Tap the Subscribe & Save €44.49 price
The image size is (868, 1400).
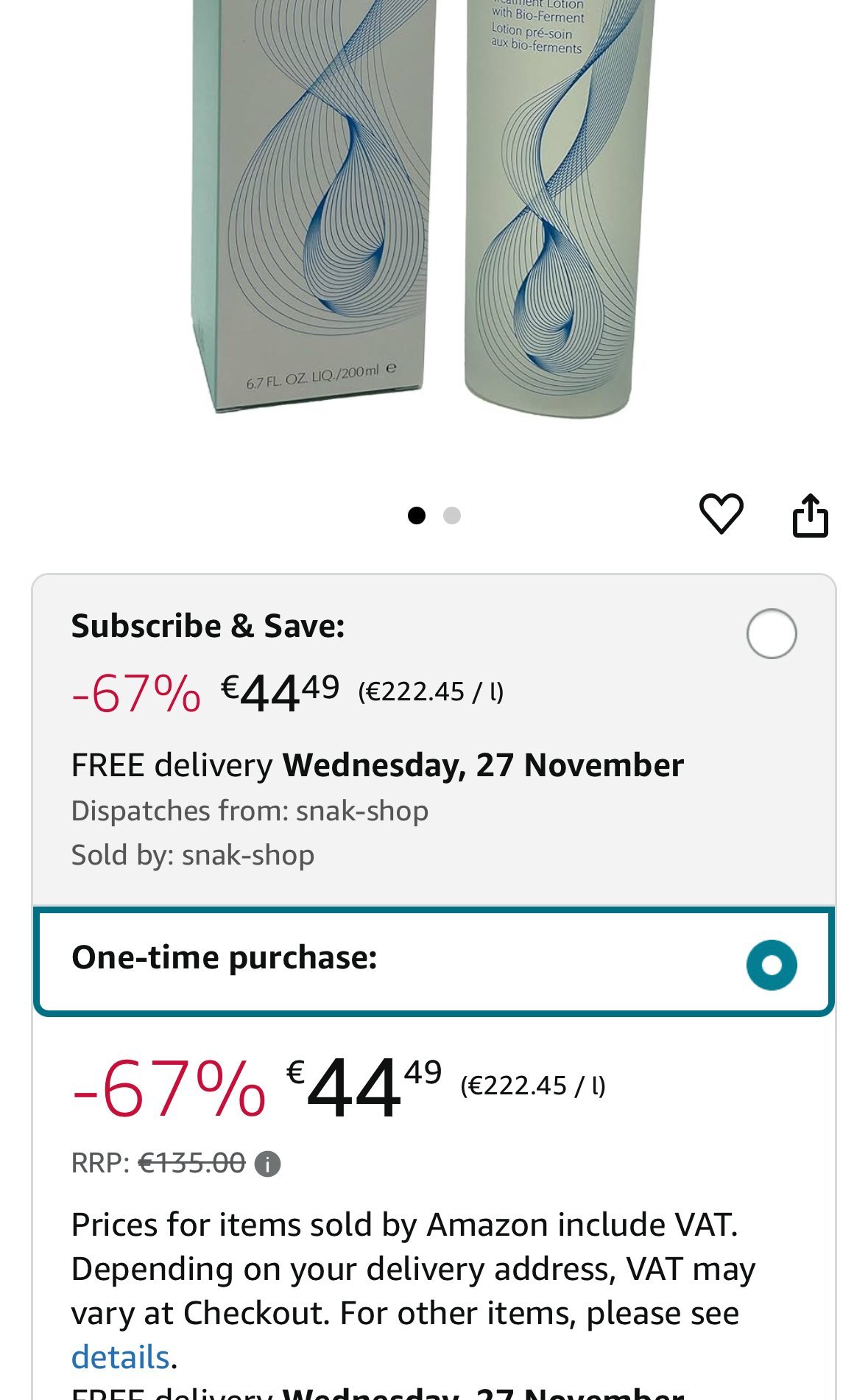coord(280,692)
